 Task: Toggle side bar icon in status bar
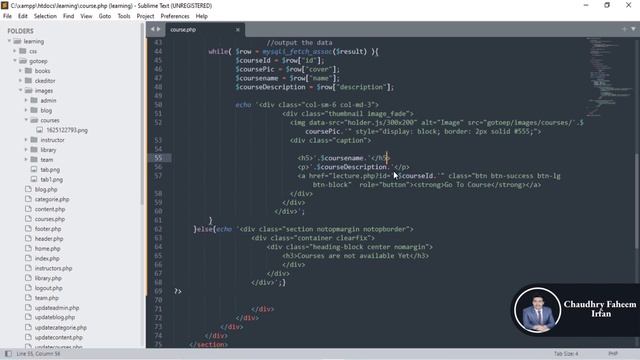[x=8, y=353]
